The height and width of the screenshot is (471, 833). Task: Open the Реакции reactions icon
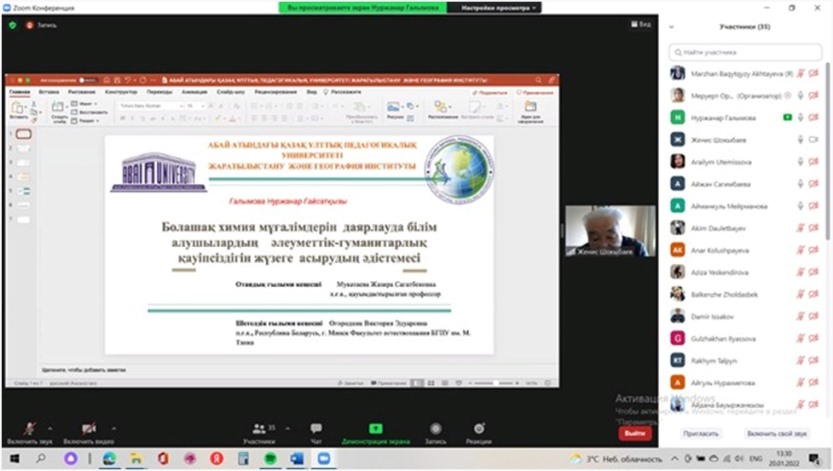479,428
